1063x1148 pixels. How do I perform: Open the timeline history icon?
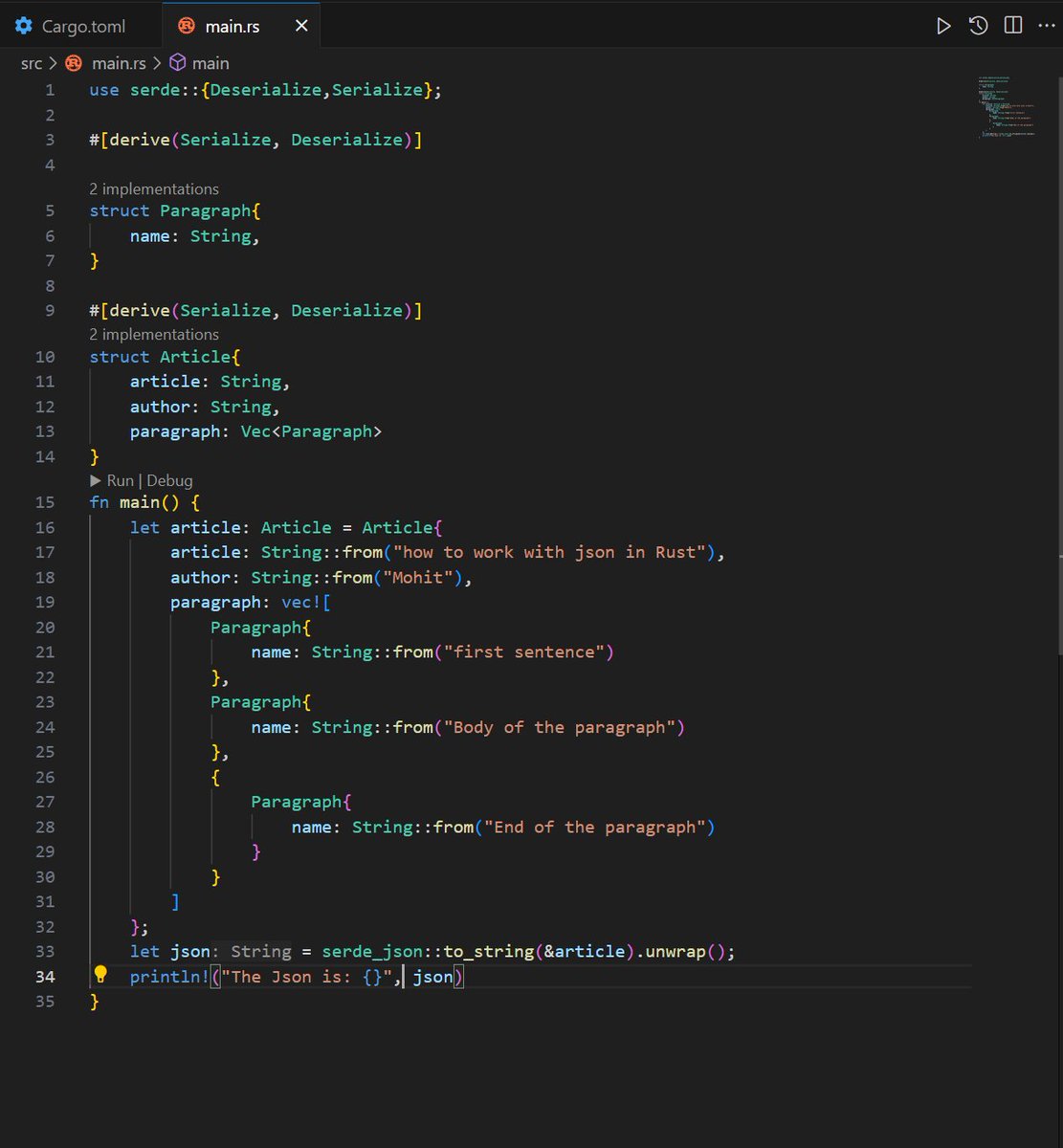[978, 26]
